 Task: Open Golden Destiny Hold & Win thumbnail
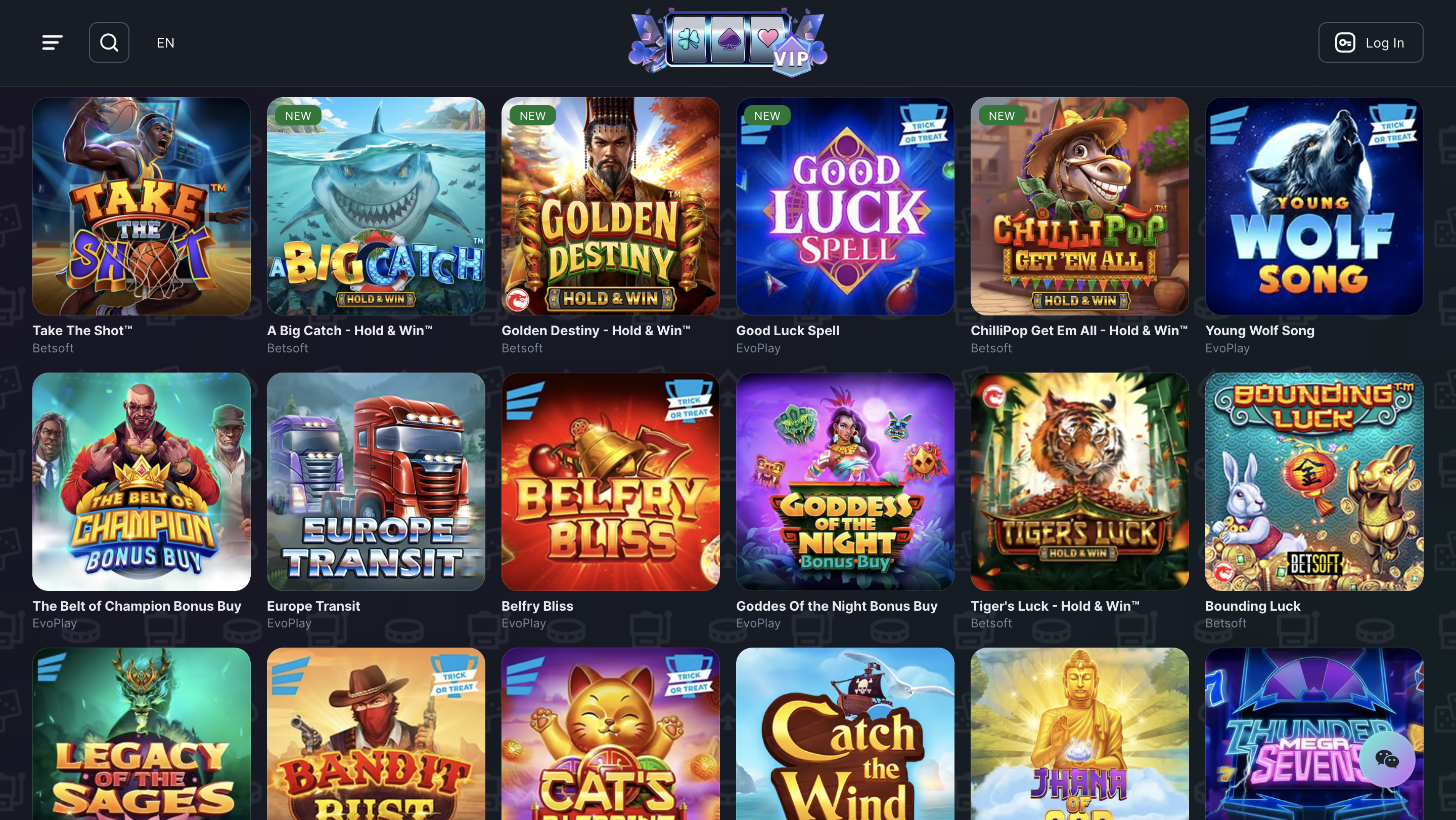coord(610,206)
